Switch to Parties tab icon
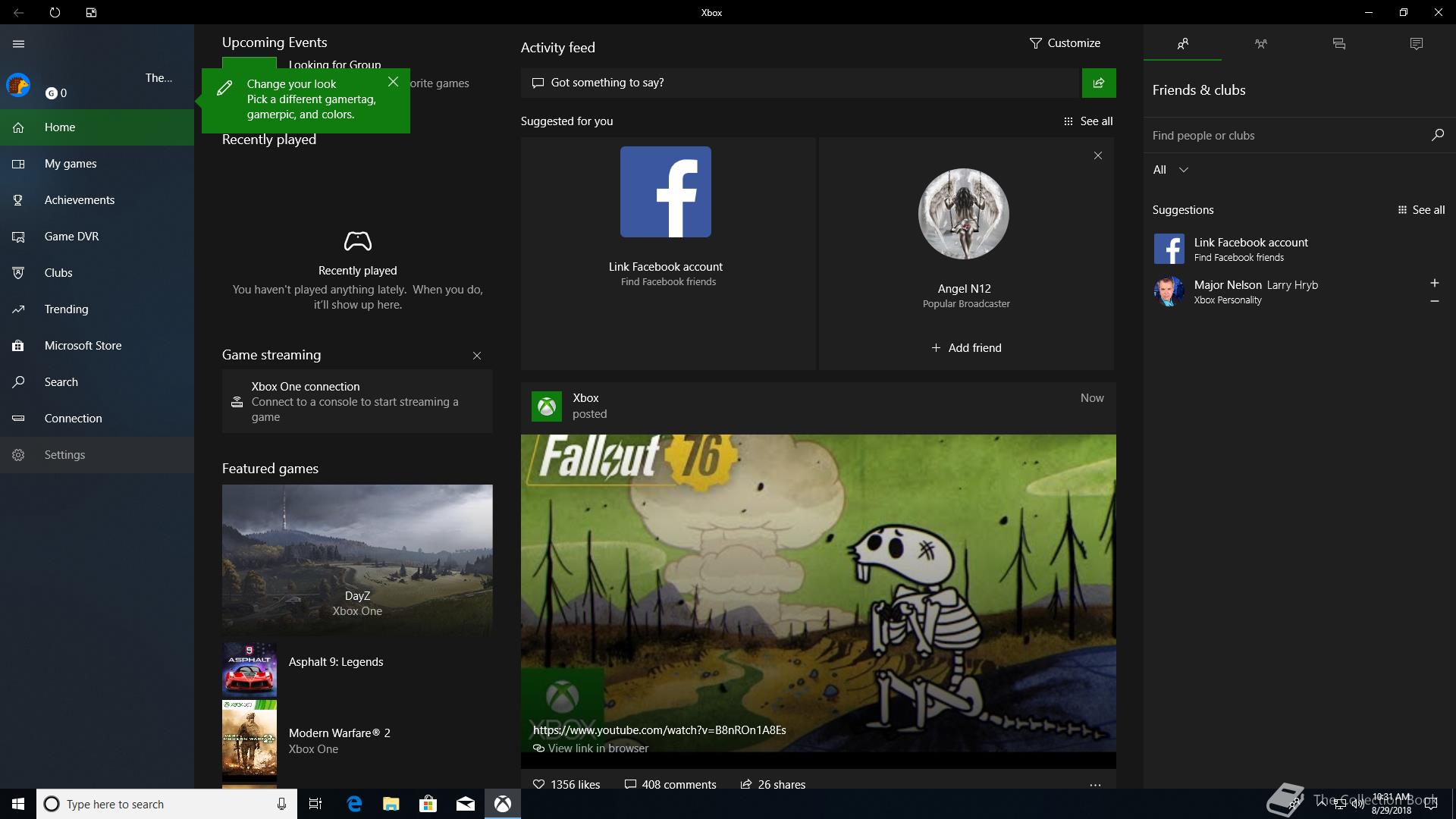 tap(1261, 44)
